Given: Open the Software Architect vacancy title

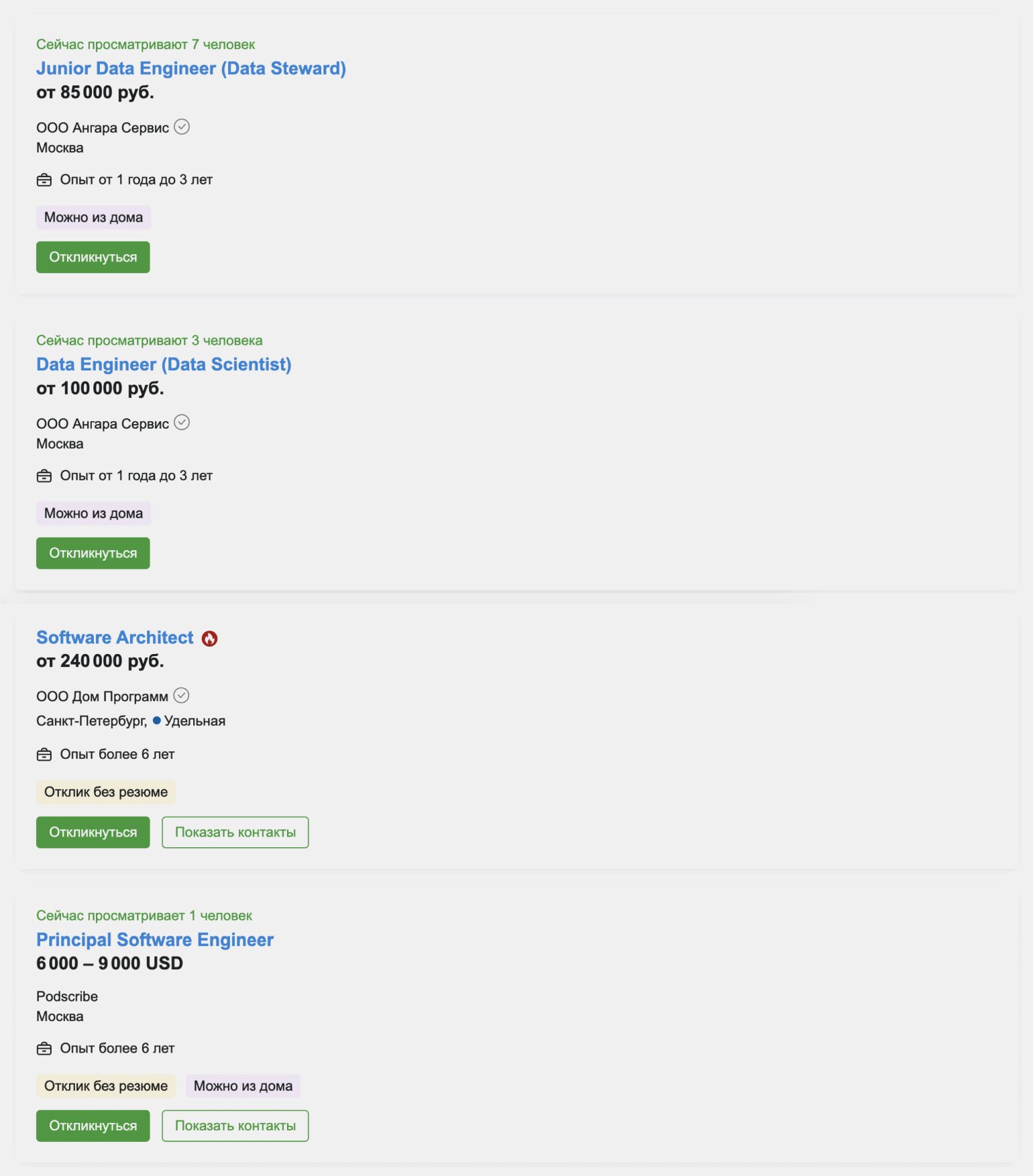Looking at the screenshot, I should pos(115,637).
